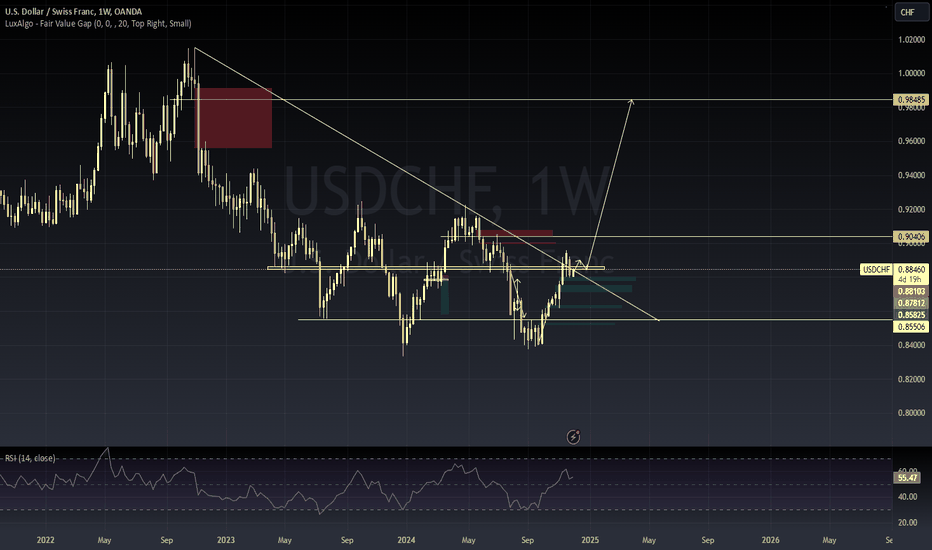Click the 0.87812 price label
The width and height of the screenshot is (932, 550).
(911, 303)
